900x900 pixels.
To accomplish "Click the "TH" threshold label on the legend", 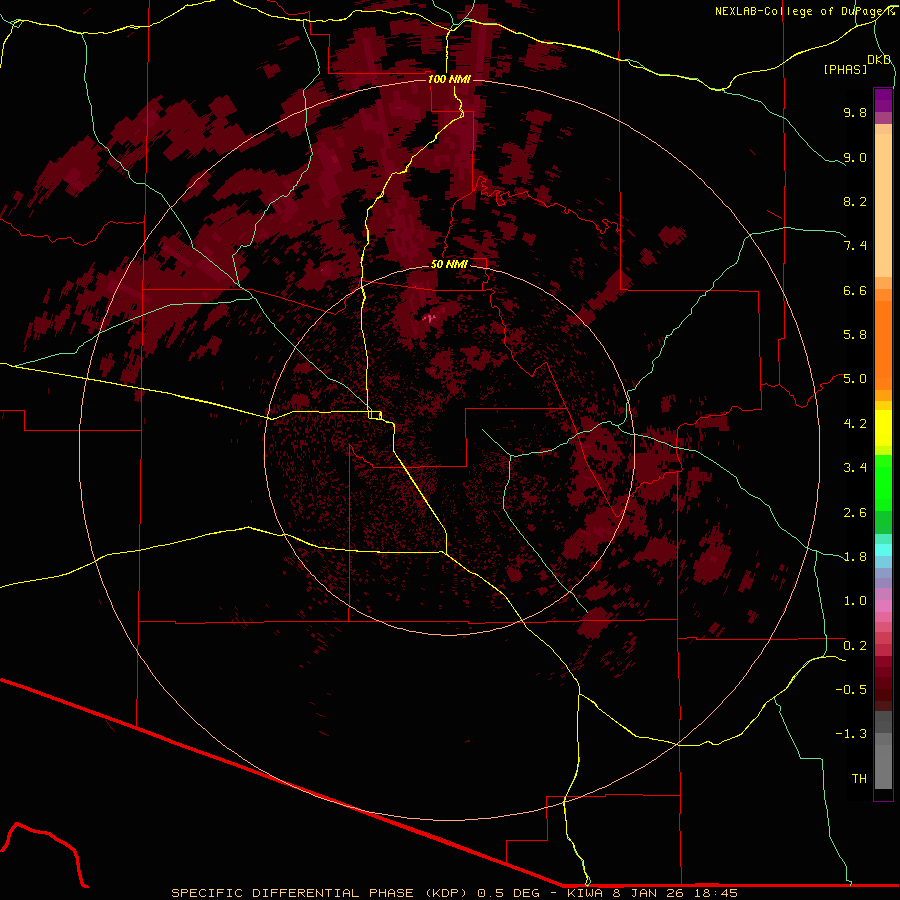I will tap(859, 779).
